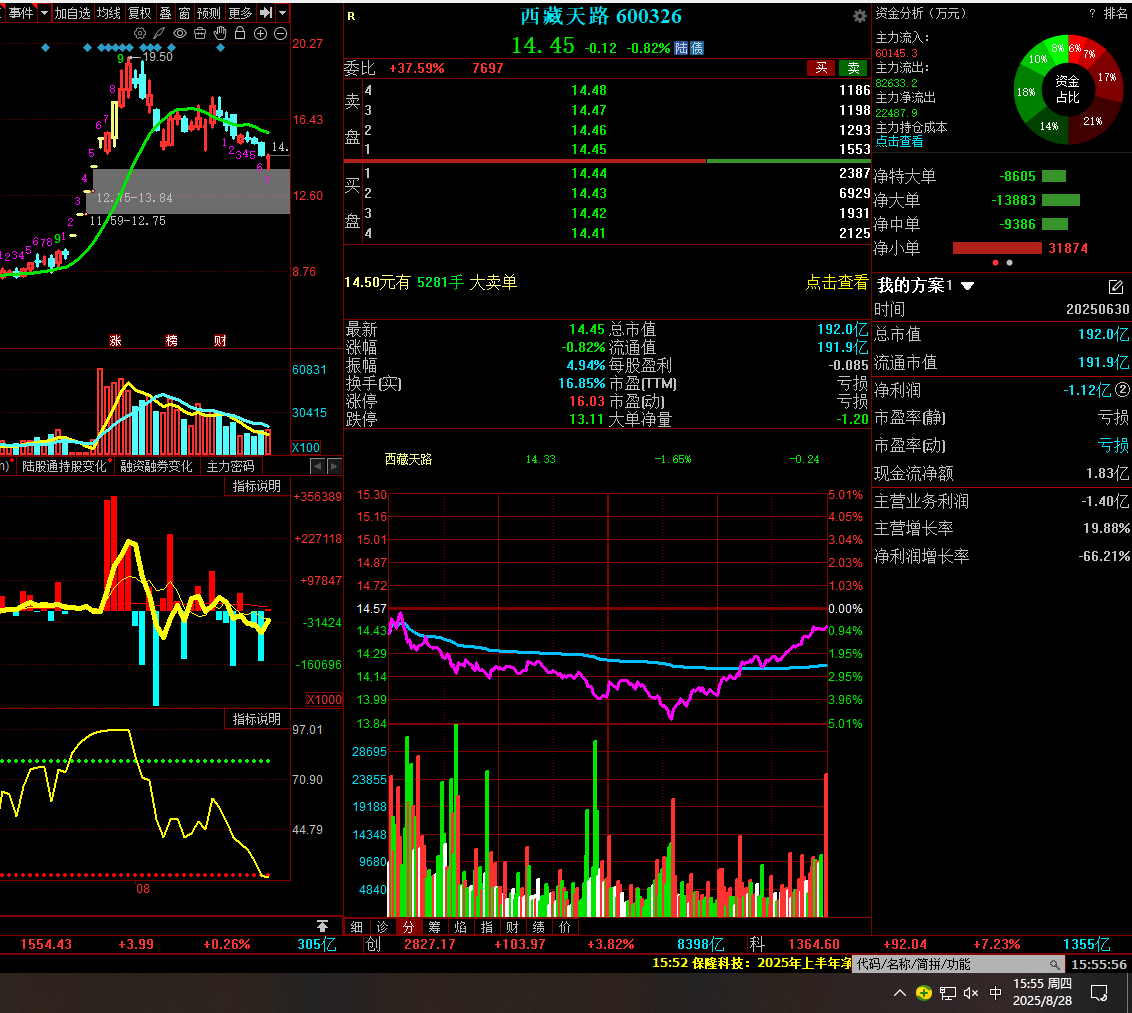Click 点击查看 for large sell order
This screenshot has width=1132, height=1013.
(837, 282)
